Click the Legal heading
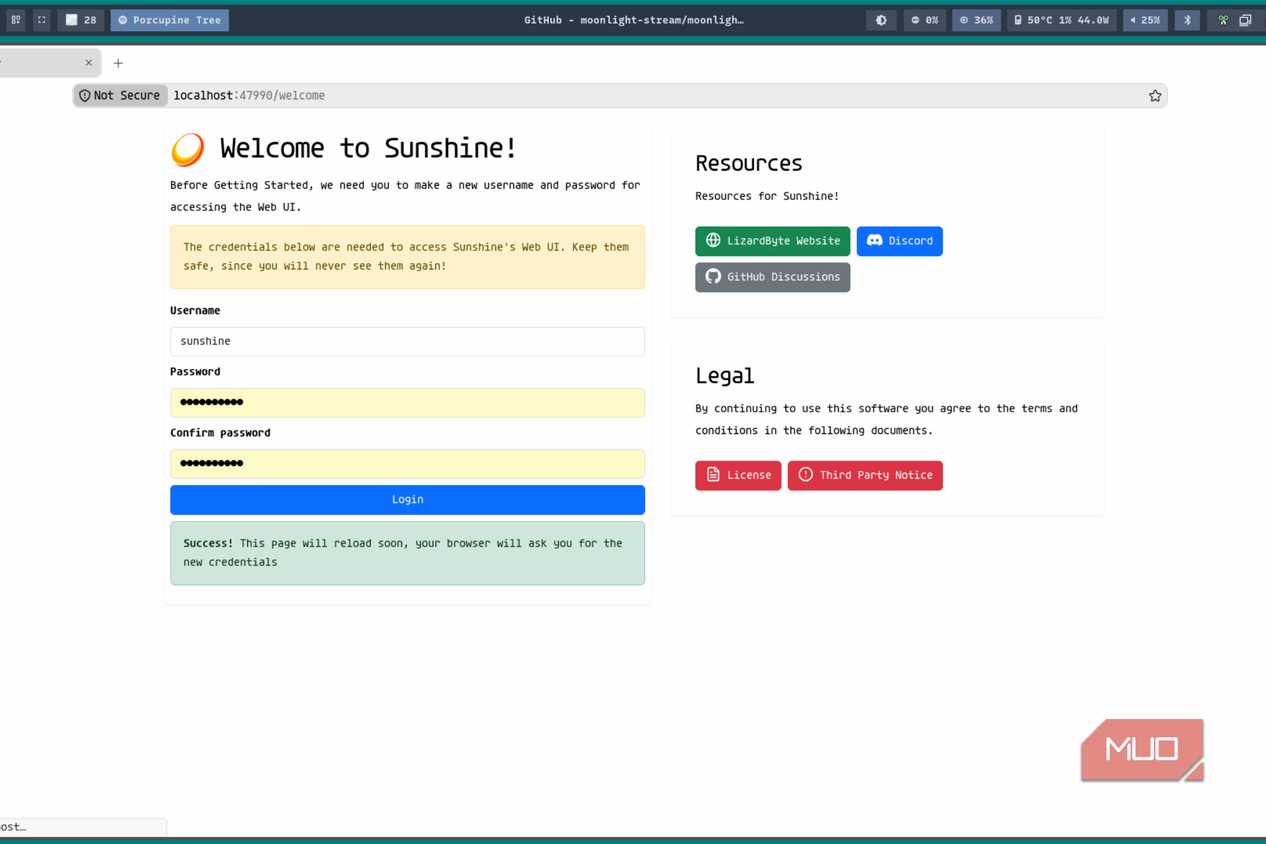 pos(725,376)
